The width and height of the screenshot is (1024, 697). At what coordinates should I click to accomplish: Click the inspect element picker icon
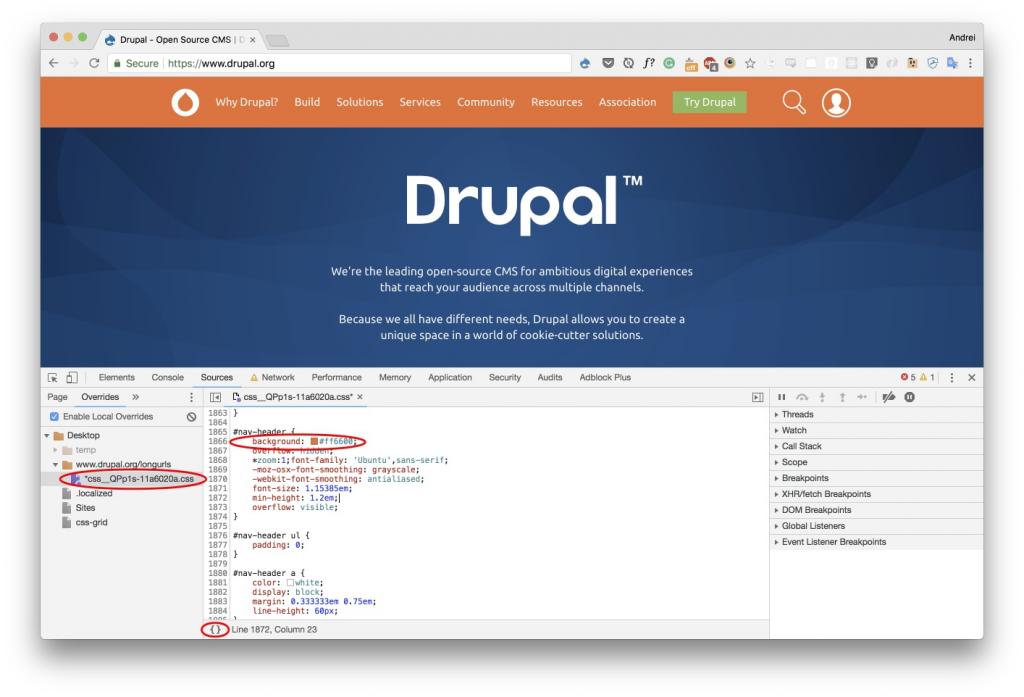tap(53, 378)
